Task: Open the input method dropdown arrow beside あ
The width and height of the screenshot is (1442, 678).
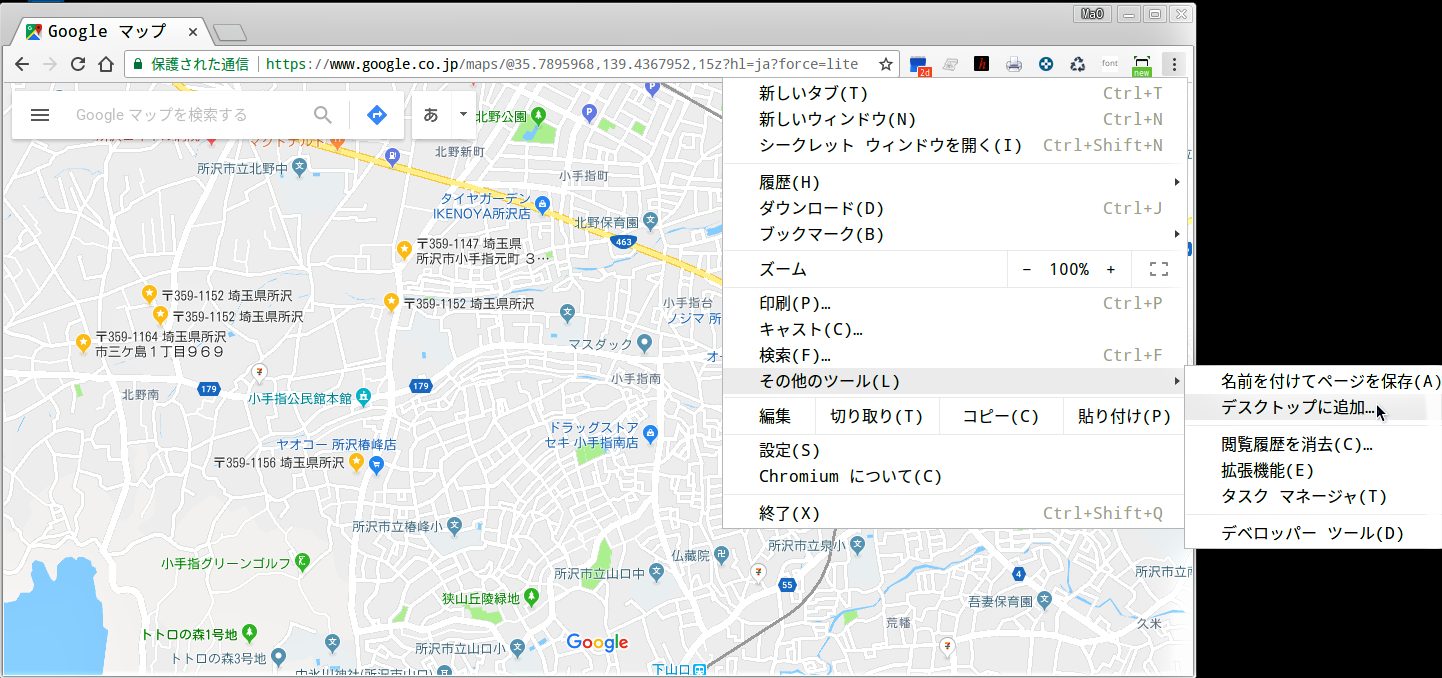Action: (x=463, y=114)
